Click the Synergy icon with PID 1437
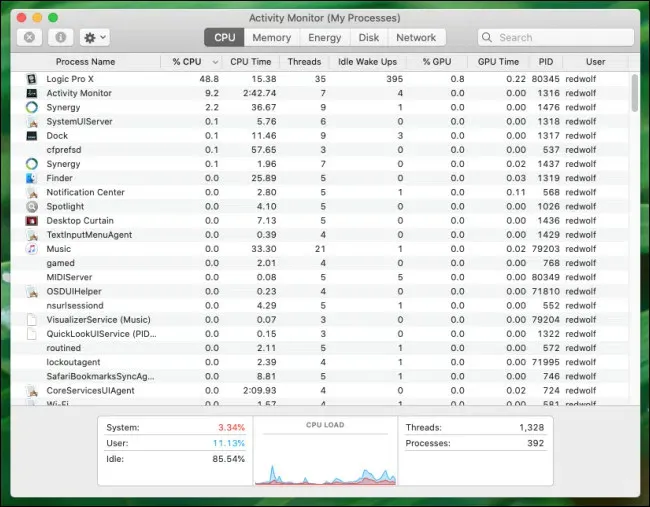This screenshot has width=650, height=507. click(x=32, y=164)
